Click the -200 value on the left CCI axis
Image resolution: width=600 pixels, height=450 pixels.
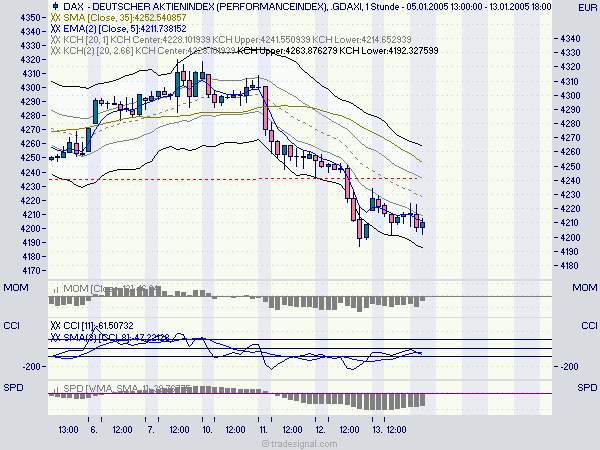click(31, 367)
